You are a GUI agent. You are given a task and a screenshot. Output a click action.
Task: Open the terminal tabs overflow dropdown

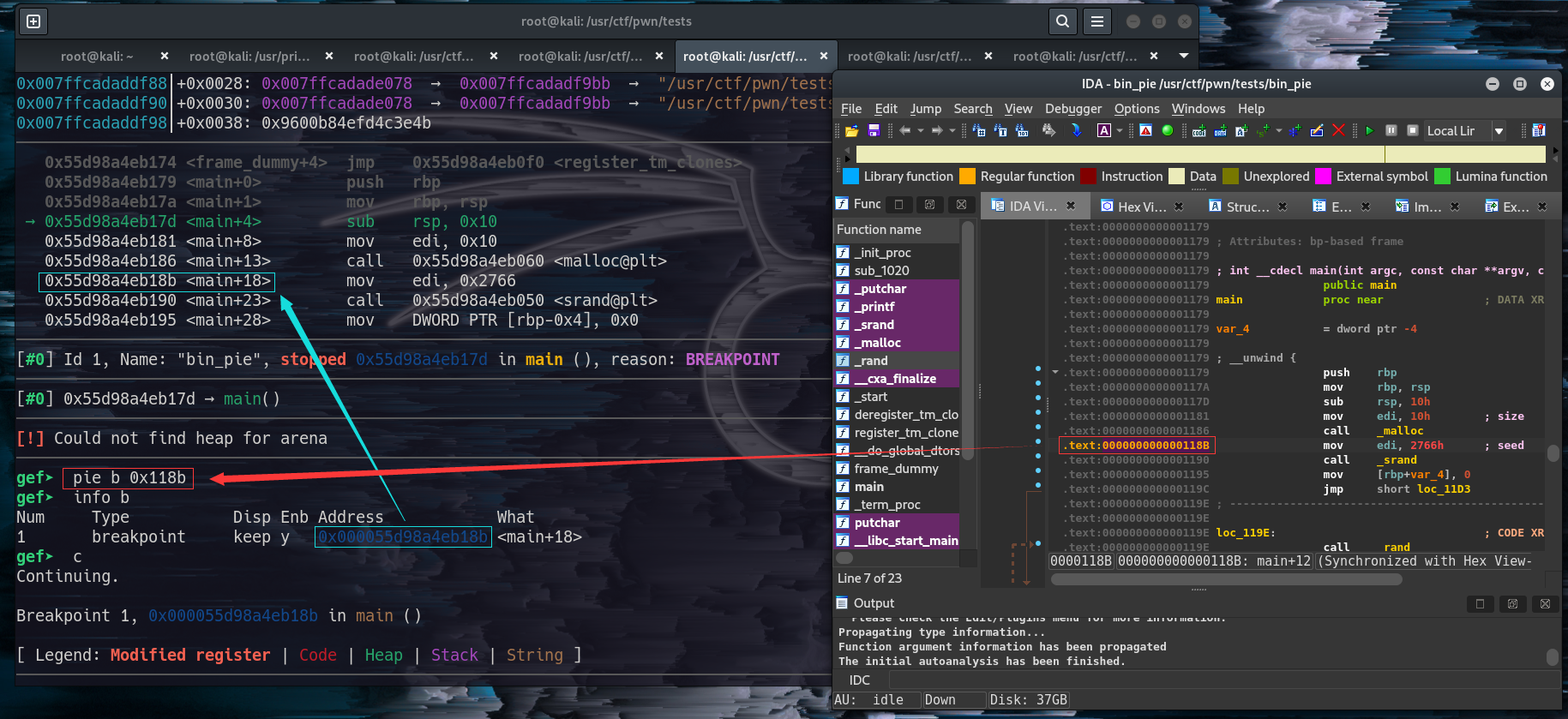coord(1184,56)
